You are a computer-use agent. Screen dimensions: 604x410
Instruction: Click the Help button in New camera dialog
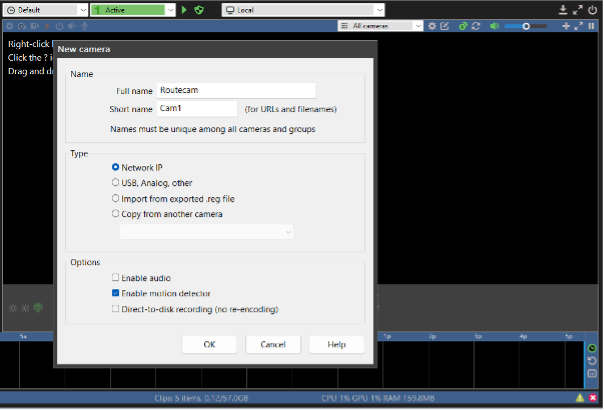(336, 344)
